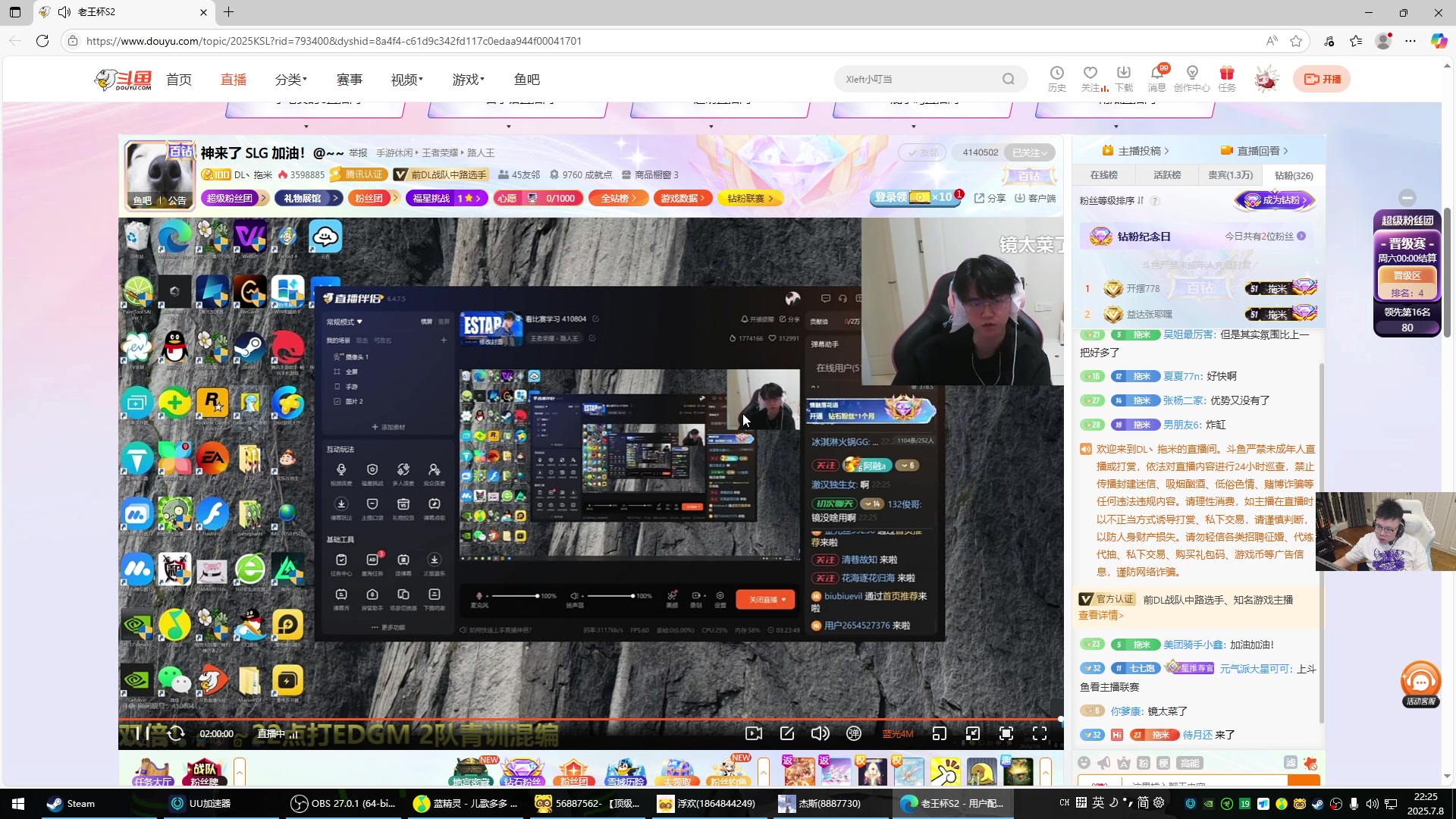Enter web page fullscreen mode
The width and height of the screenshot is (1456, 819).
pyautogui.click(x=1006, y=733)
